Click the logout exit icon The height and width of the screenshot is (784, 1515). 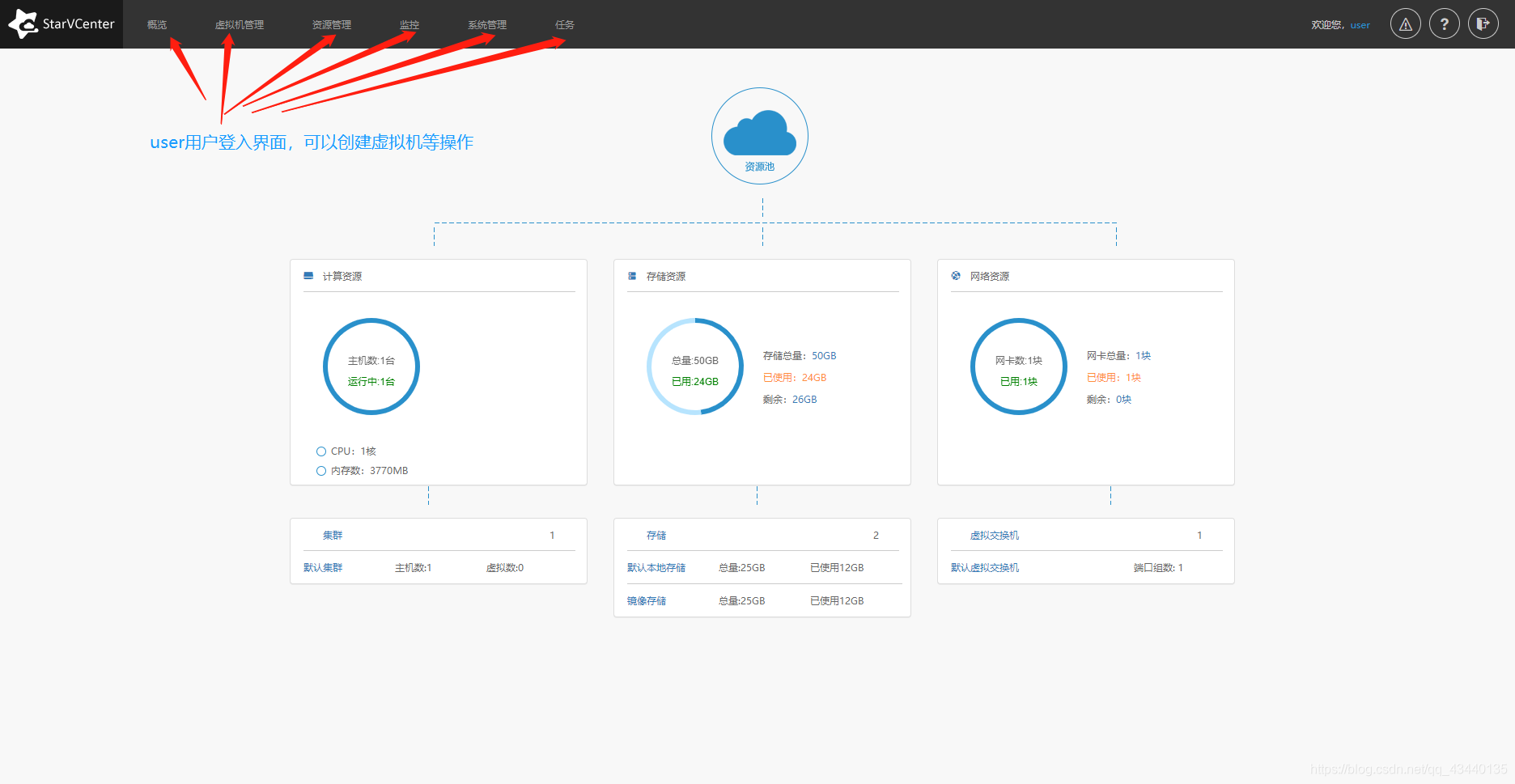pyautogui.click(x=1483, y=24)
